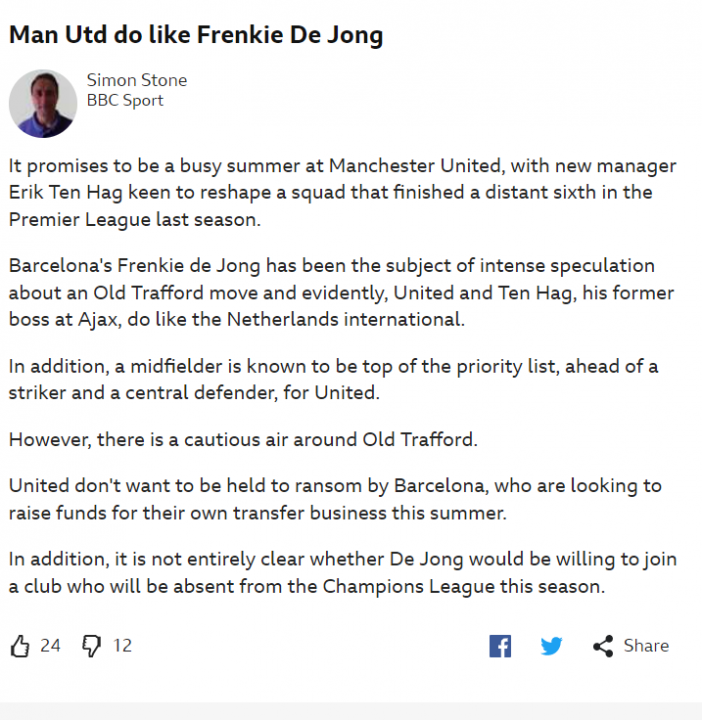Image resolution: width=702 pixels, height=720 pixels.
Task: Click the paragraph starting 'It promises to be'
Action: (x=342, y=192)
